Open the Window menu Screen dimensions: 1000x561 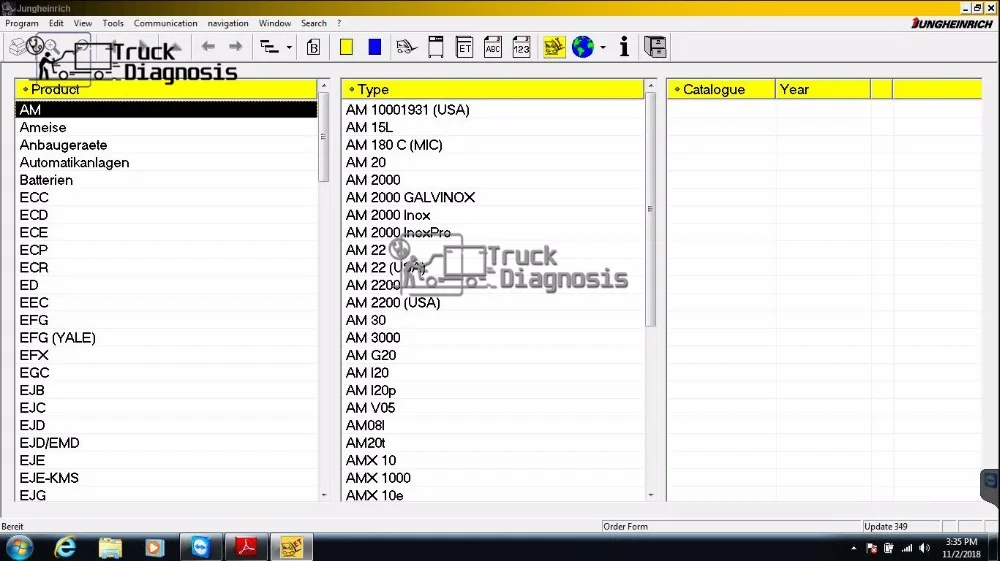tap(275, 23)
